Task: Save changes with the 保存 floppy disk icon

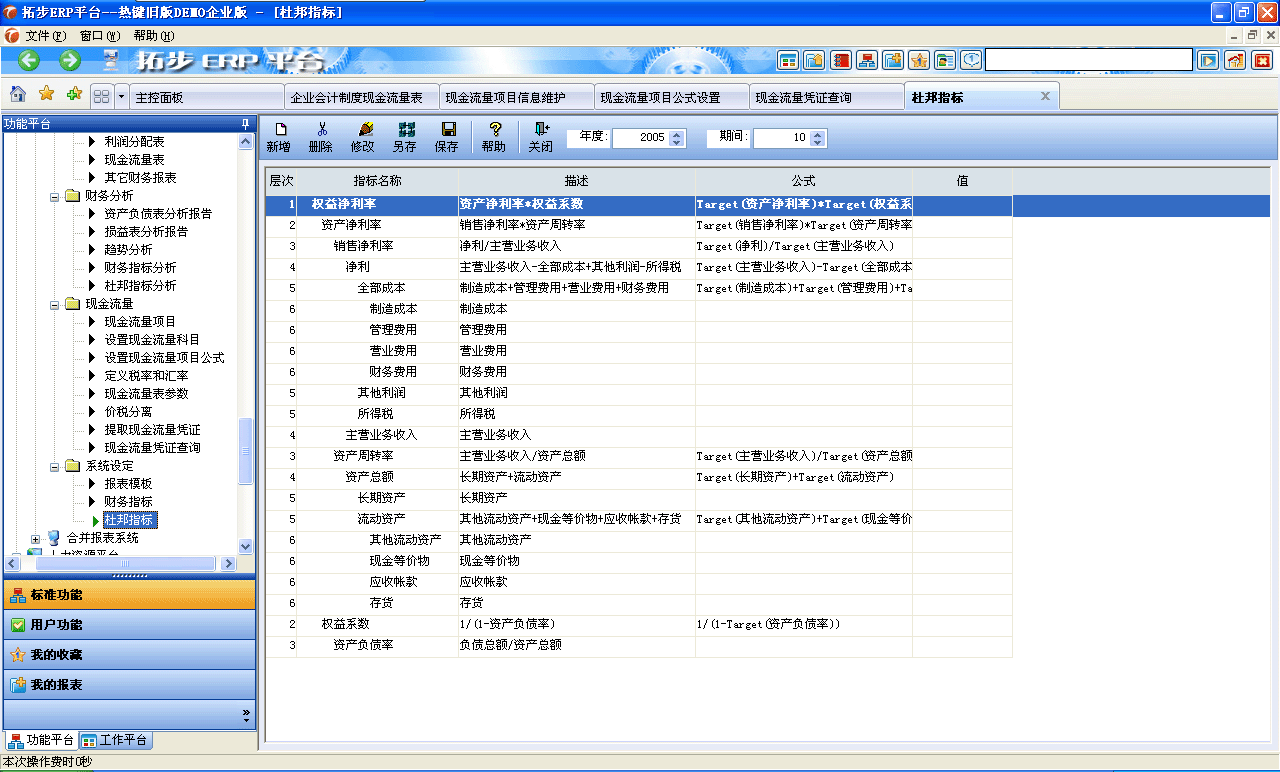Action: [446, 136]
